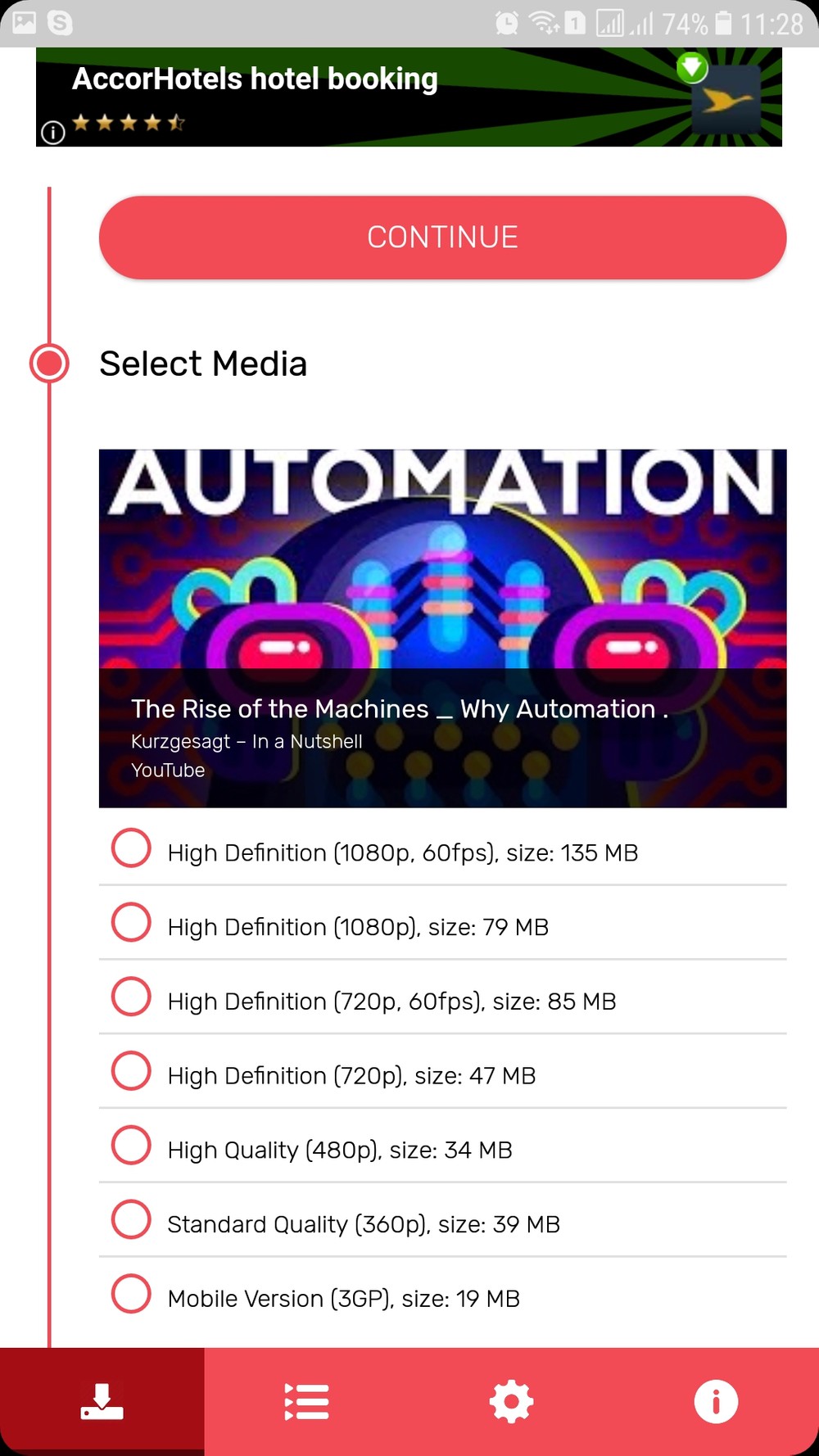Image resolution: width=819 pixels, height=1456 pixels.
Task: Open settings gear in bottom bar
Action: pyautogui.click(x=511, y=1401)
